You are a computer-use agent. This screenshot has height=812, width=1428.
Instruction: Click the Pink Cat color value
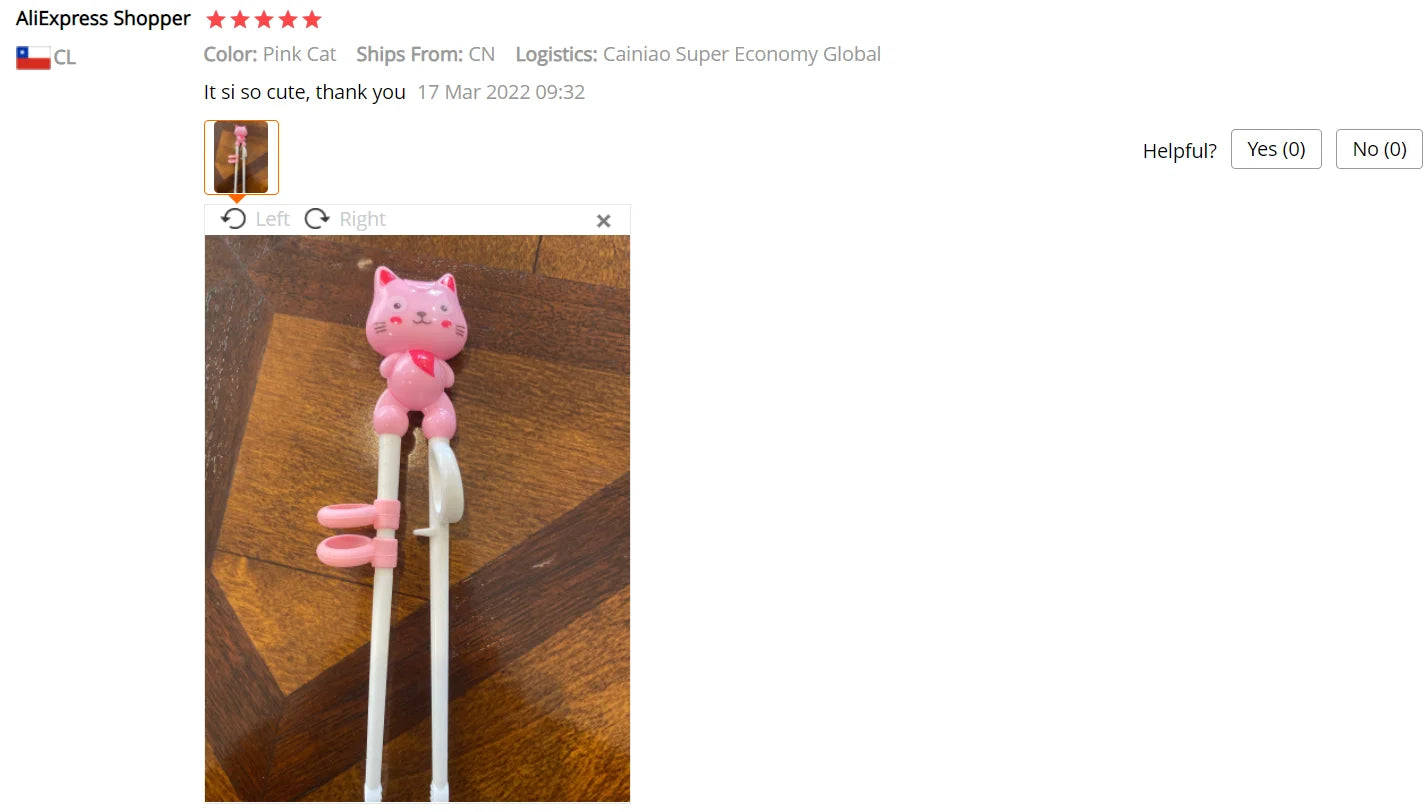click(300, 54)
